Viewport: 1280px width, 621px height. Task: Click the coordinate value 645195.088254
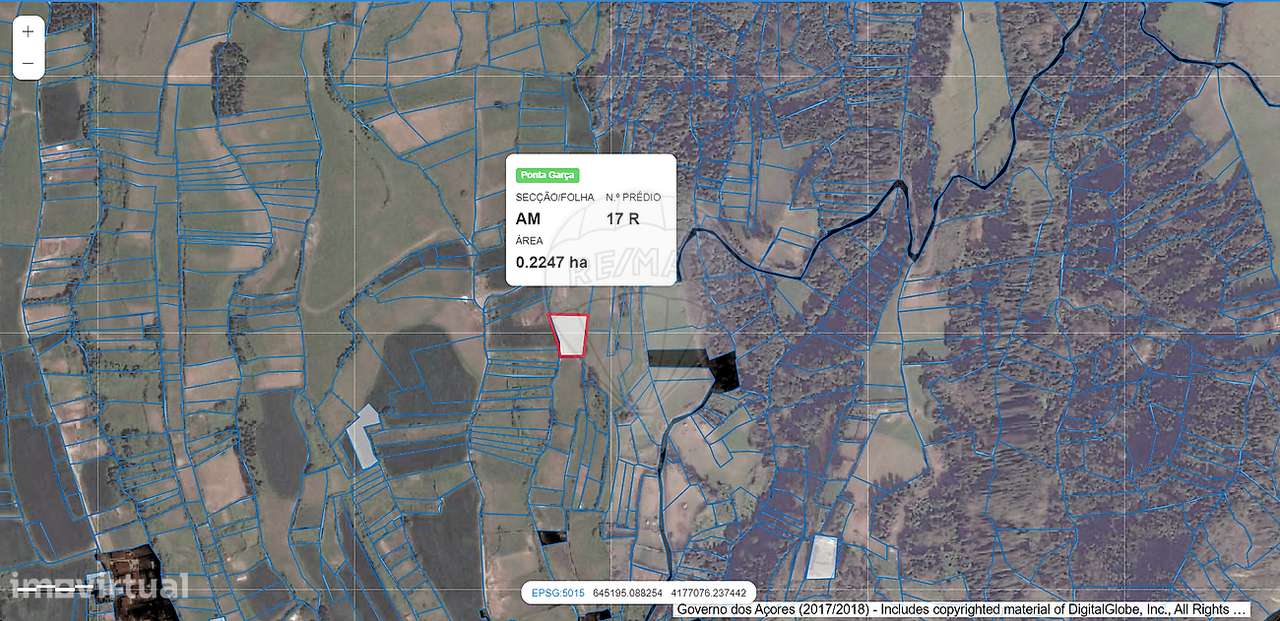[x=628, y=593]
